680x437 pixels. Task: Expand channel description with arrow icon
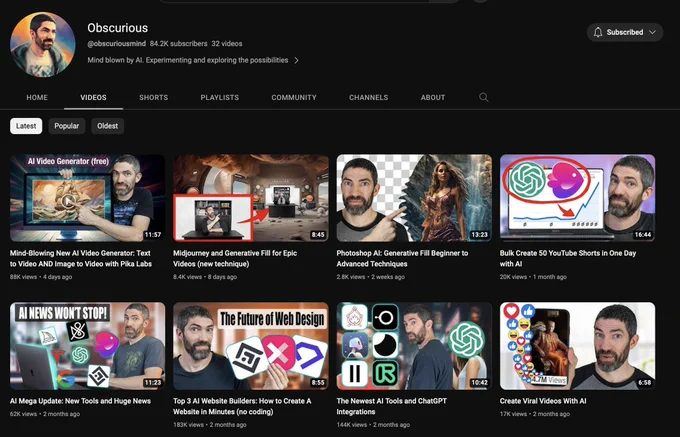click(x=296, y=60)
